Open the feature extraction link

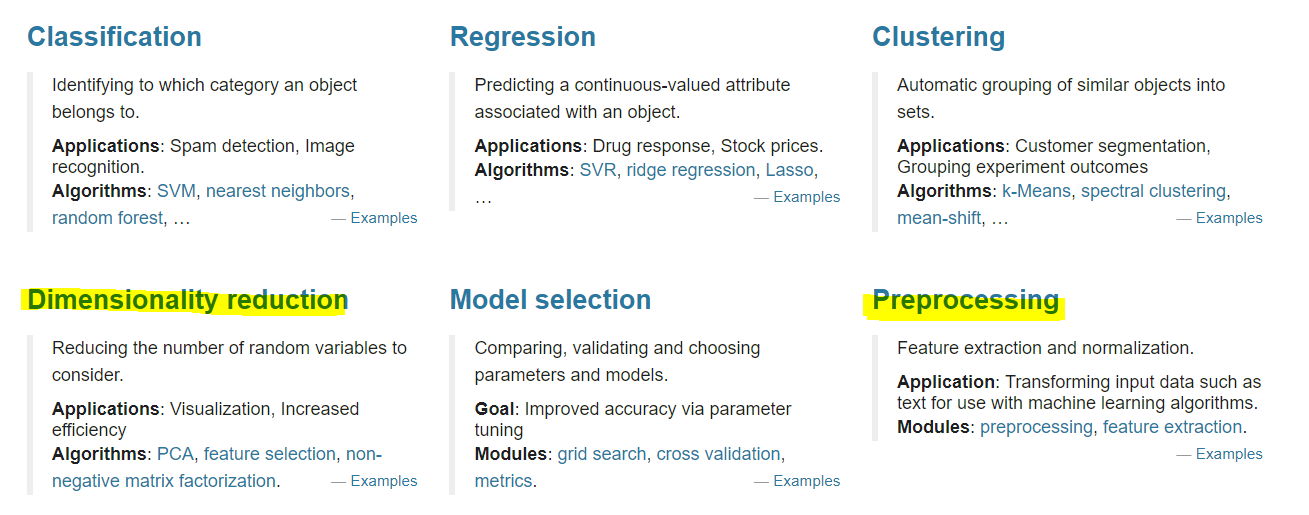click(x=1172, y=427)
